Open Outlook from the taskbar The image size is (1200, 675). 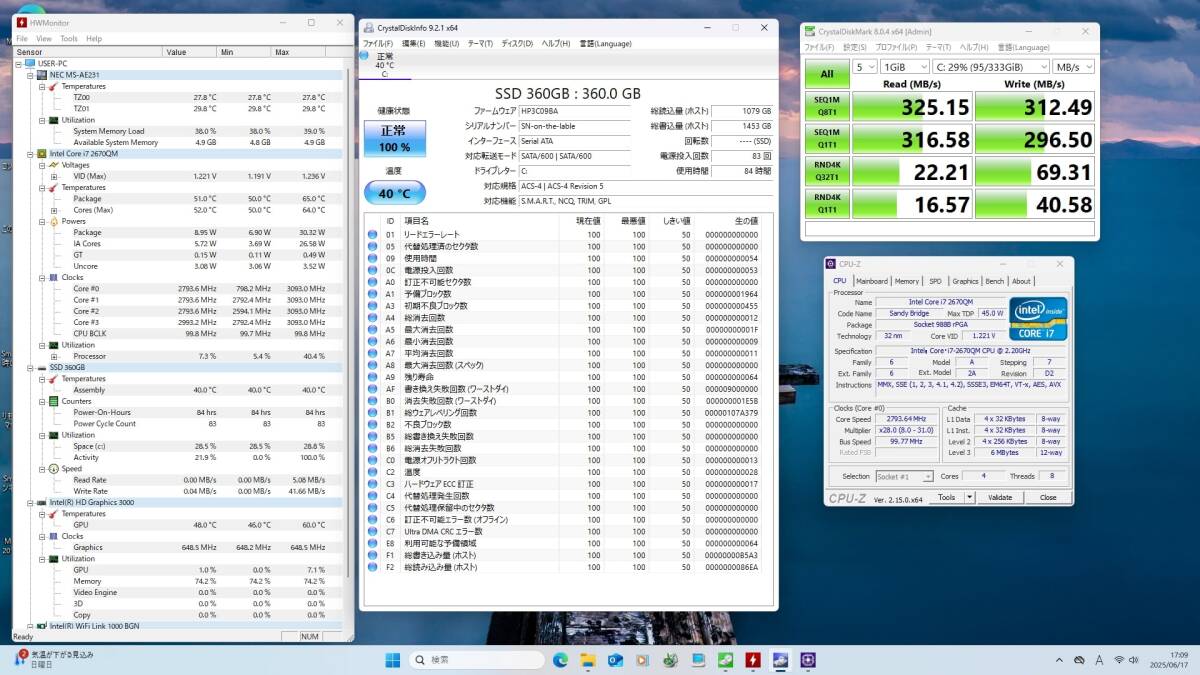tap(615, 660)
